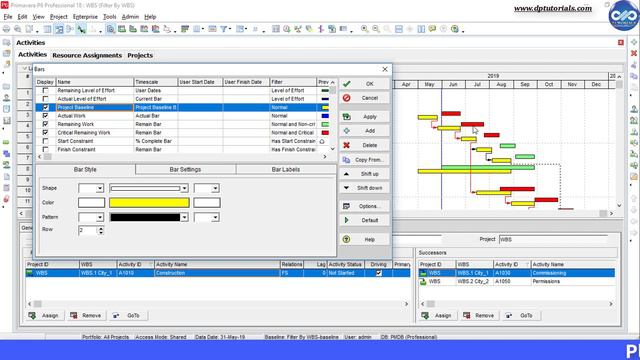Switch to the Resource Assignments tab
Screen dimensions: 640x360
click(x=87, y=55)
